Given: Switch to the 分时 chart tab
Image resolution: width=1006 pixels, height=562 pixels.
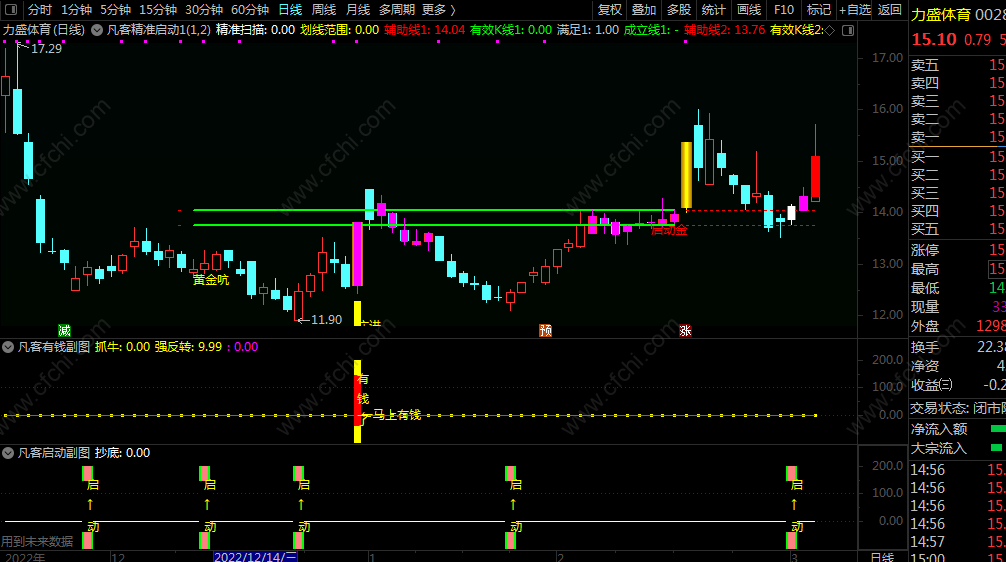Looking at the screenshot, I should point(40,10).
